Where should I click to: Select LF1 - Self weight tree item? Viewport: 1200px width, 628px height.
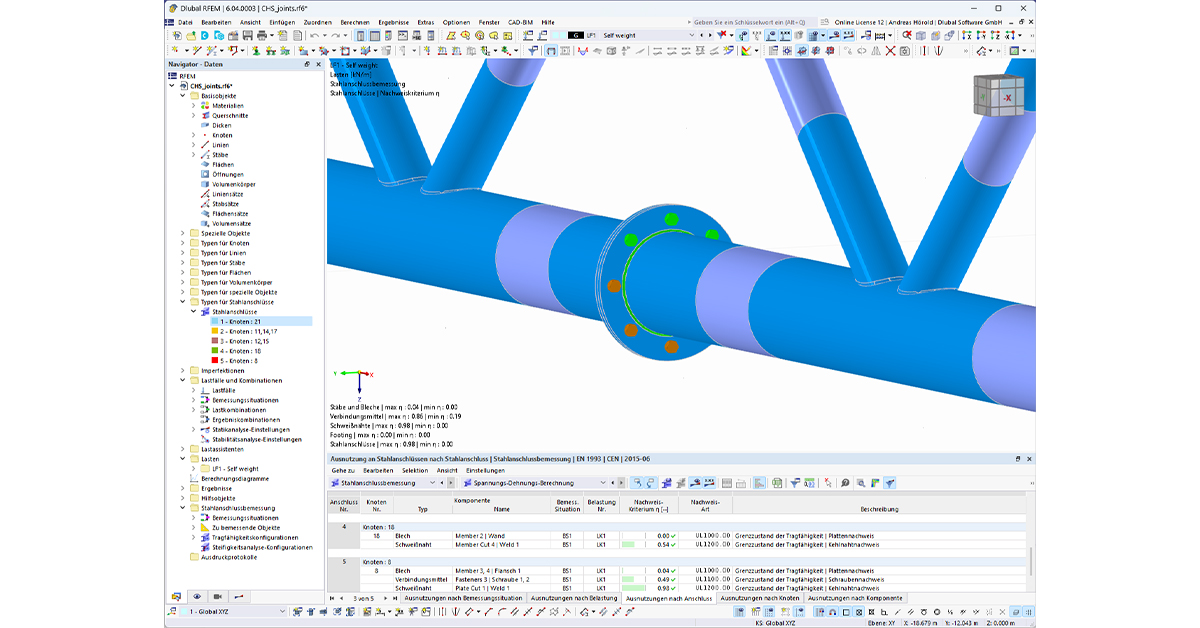[234, 468]
